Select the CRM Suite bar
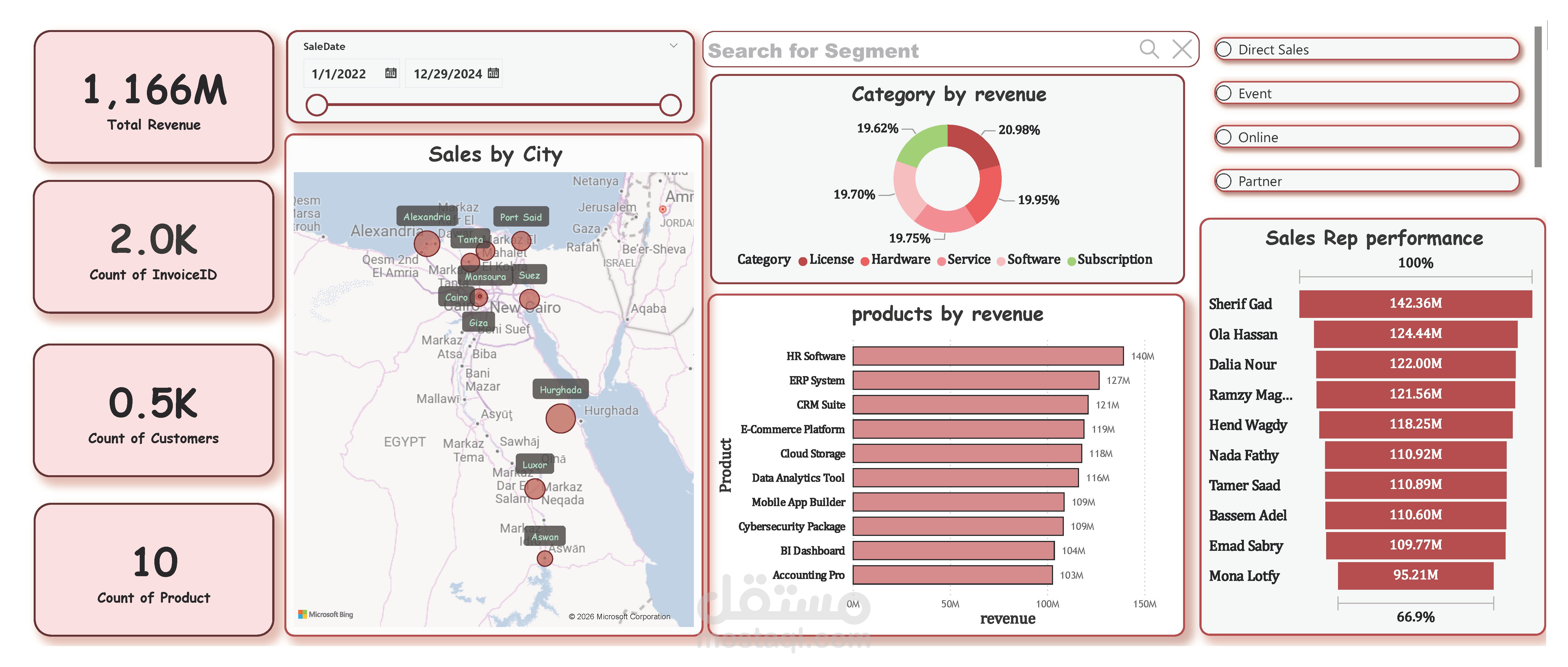This screenshot has height=667, width=1568. (x=970, y=405)
